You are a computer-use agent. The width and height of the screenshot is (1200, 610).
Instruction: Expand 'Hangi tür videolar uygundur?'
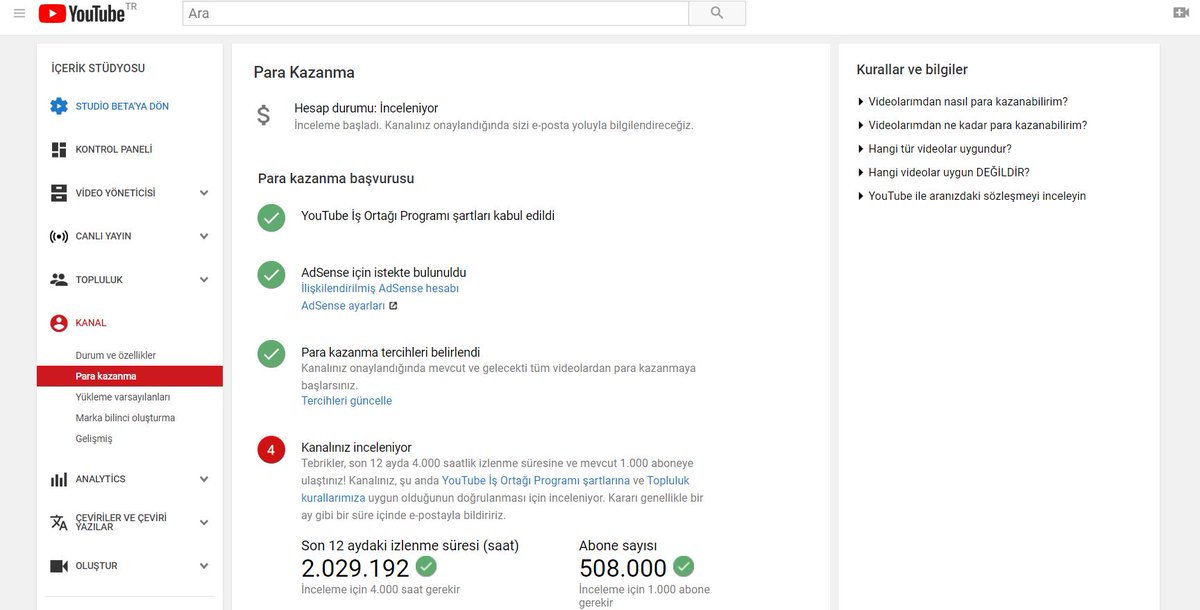[x=934, y=149]
